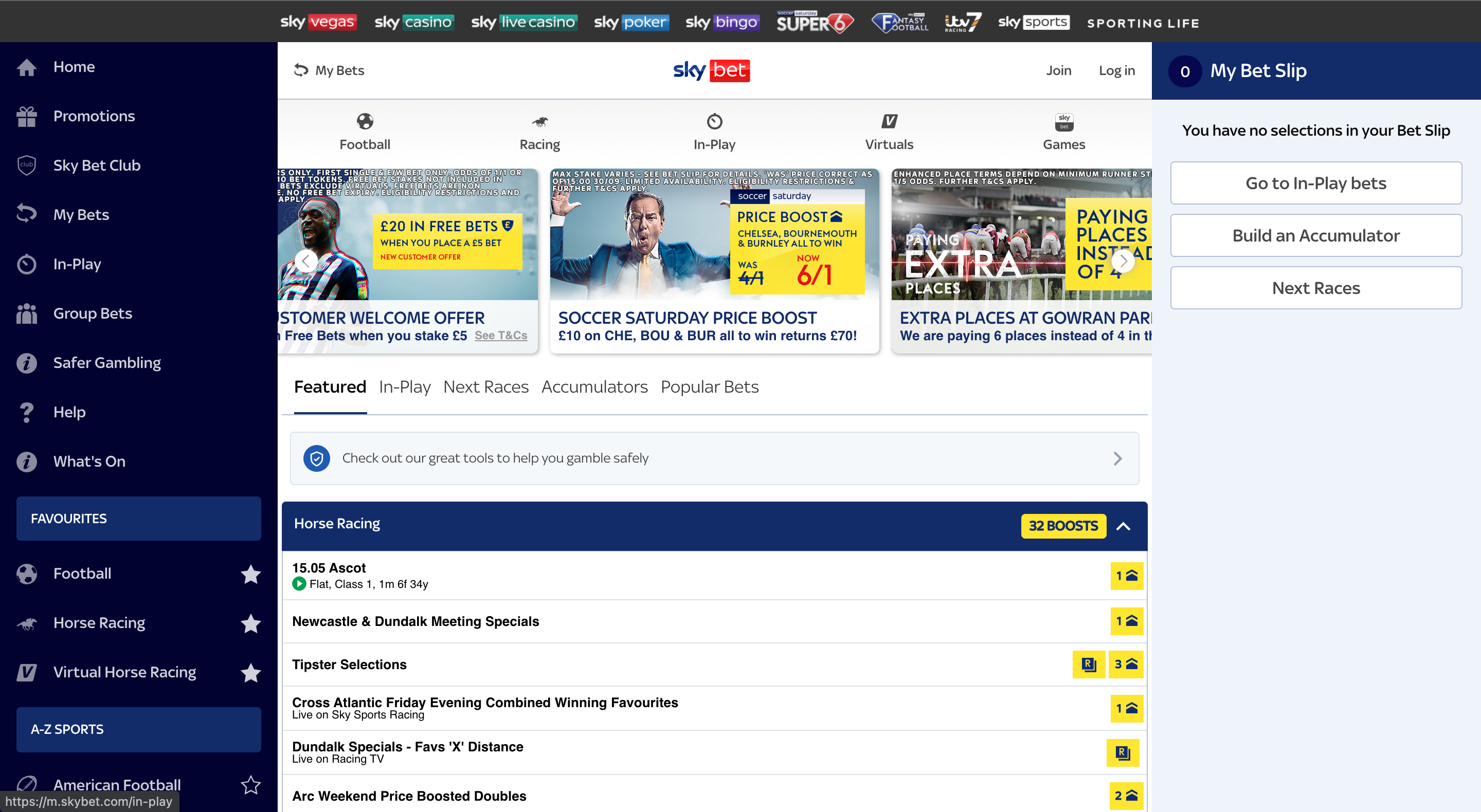Click the Safer Gambling info icon
The image size is (1481, 812).
click(26, 363)
